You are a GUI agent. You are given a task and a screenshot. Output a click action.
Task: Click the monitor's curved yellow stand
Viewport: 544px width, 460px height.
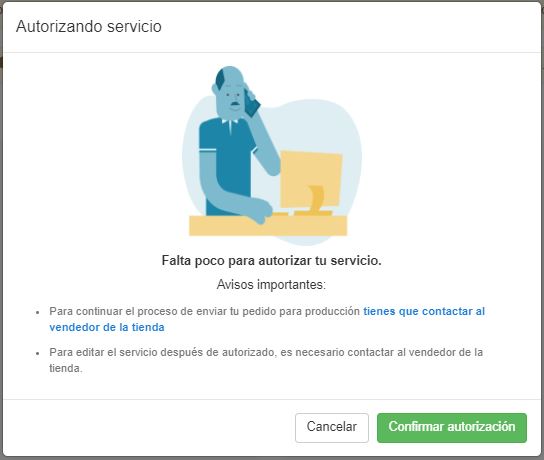pos(316,199)
